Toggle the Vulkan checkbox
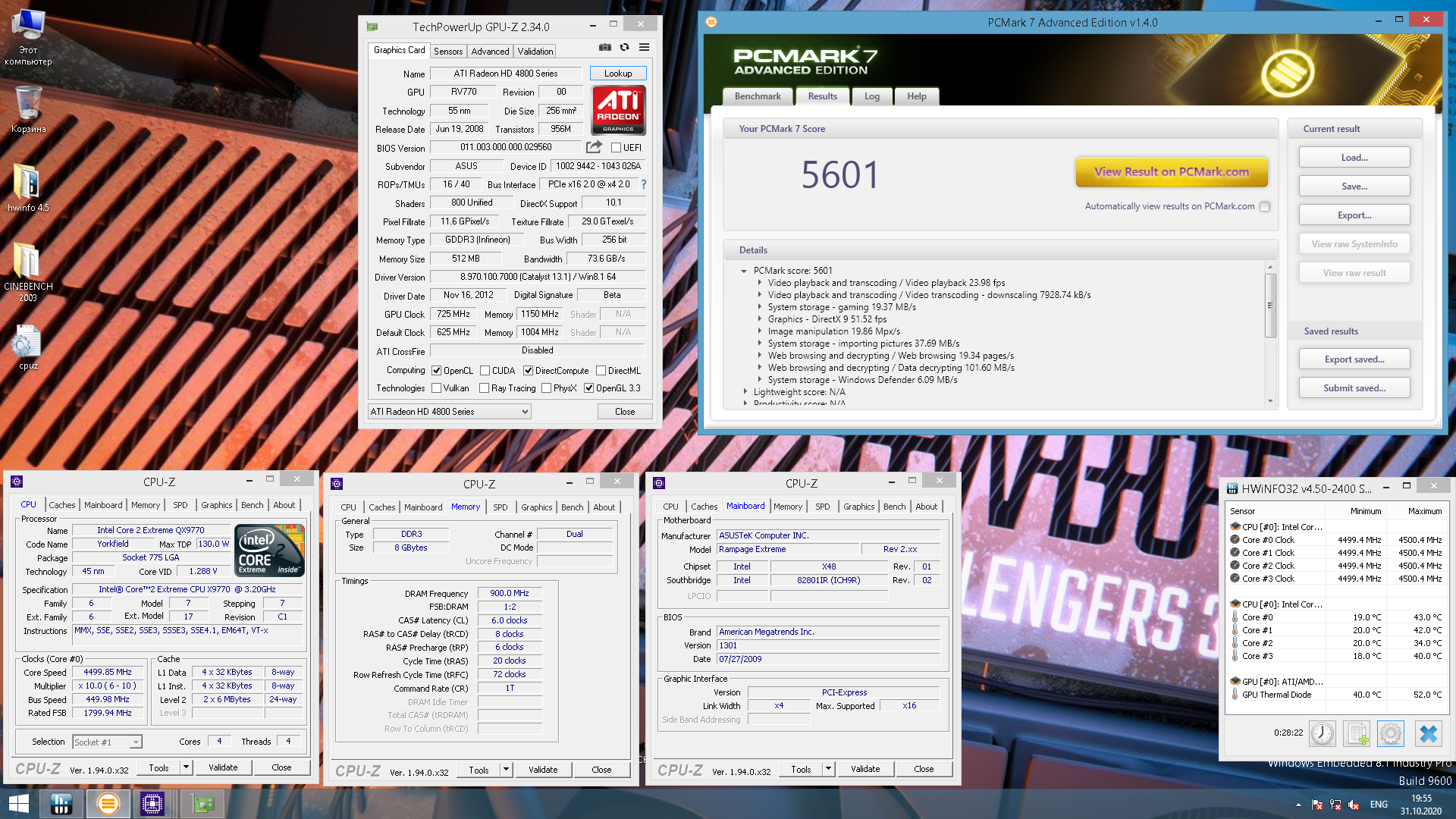 (437, 388)
